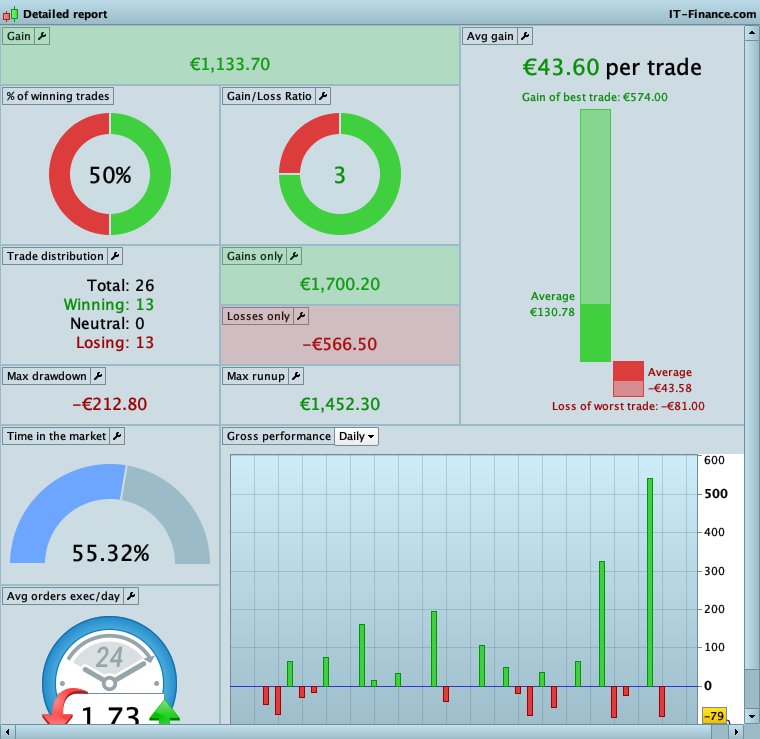The image size is (760, 739).
Task: Click the Gains only label
Action: (255, 256)
